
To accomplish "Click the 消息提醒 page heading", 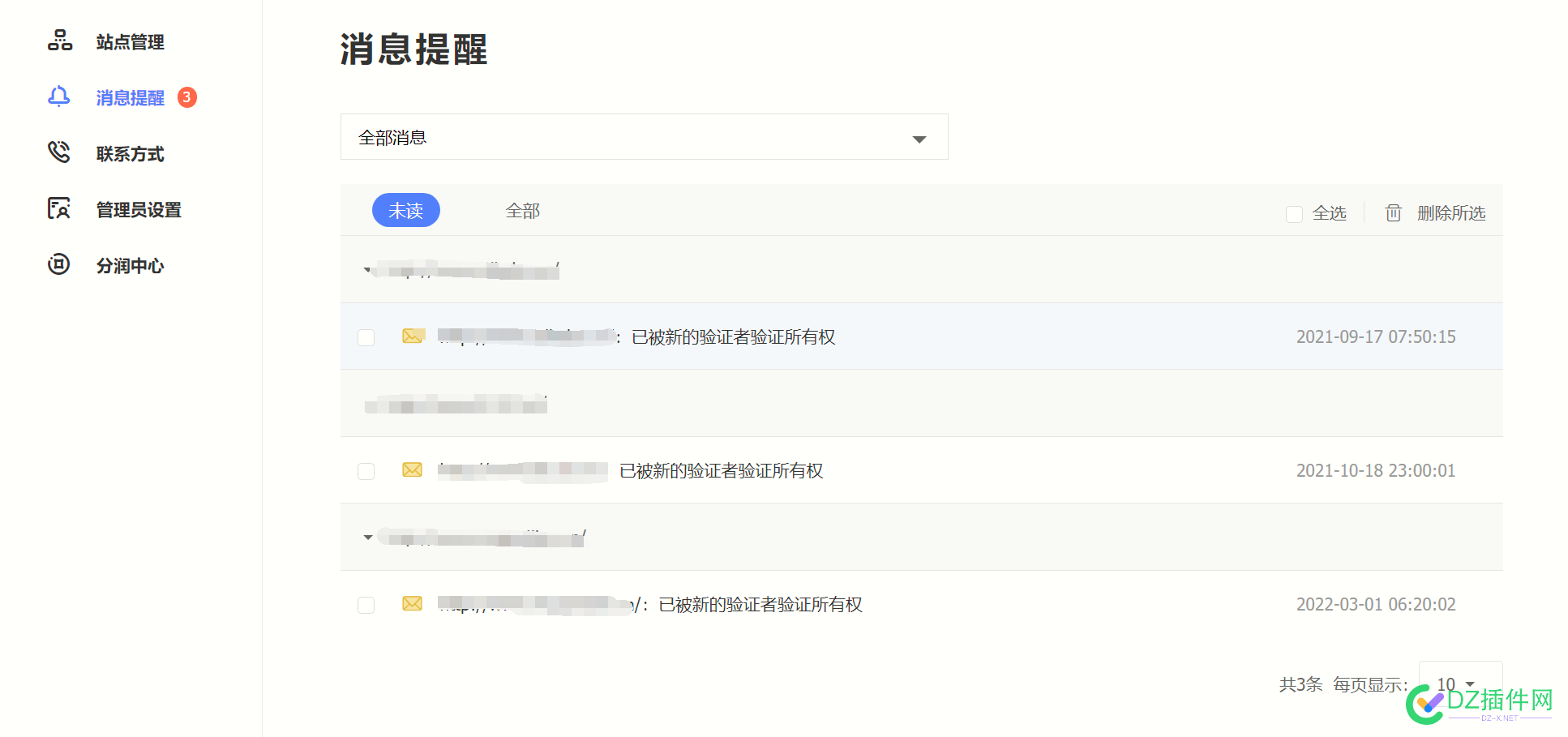I will (413, 49).
